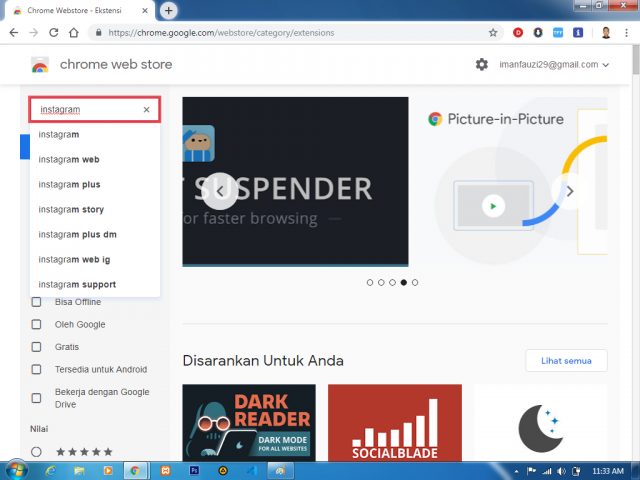Open Photoshop from the taskbar
Image resolution: width=640 pixels, height=480 pixels.
point(194,471)
